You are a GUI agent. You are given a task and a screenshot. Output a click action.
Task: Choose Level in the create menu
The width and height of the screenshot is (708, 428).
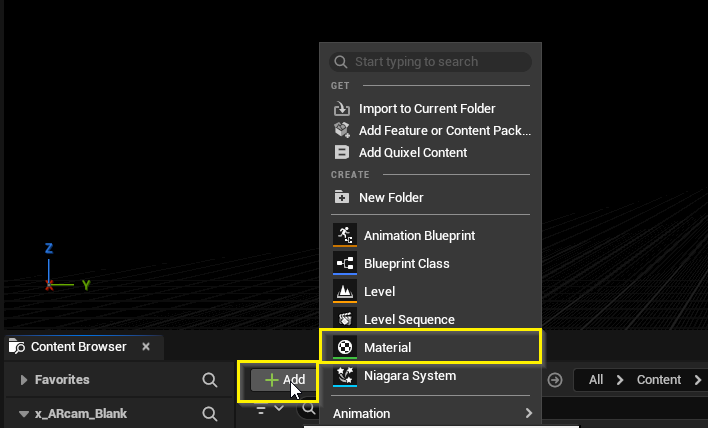point(379,292)
